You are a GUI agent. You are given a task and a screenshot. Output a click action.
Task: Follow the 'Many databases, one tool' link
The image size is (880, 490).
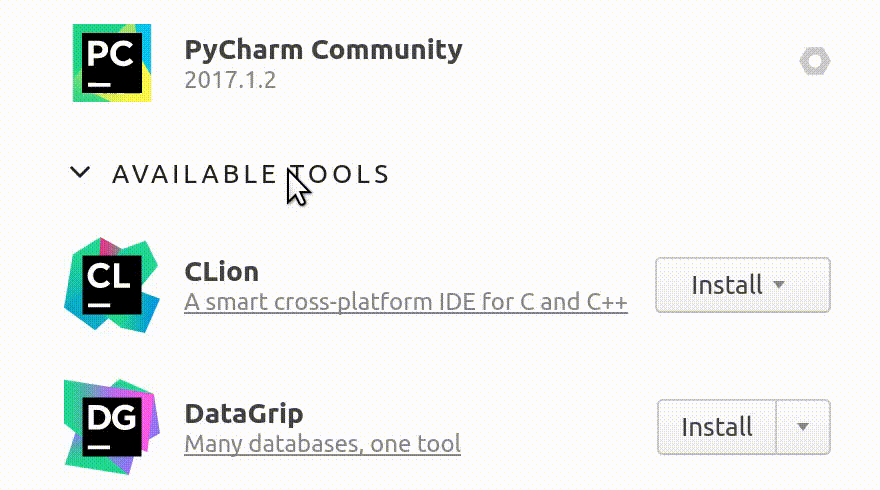(323, 444)
